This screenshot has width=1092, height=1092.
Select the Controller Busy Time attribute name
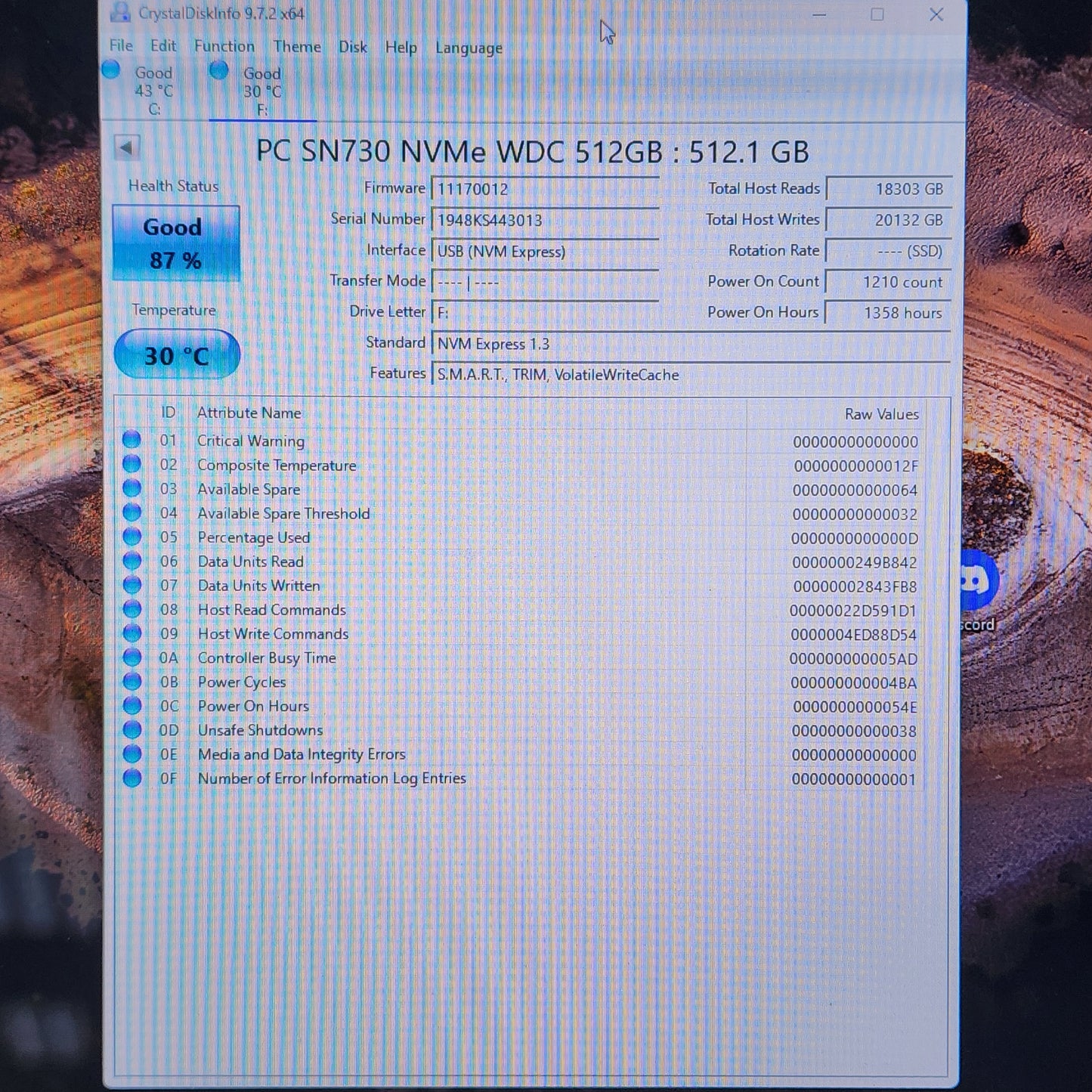point(267,658)
